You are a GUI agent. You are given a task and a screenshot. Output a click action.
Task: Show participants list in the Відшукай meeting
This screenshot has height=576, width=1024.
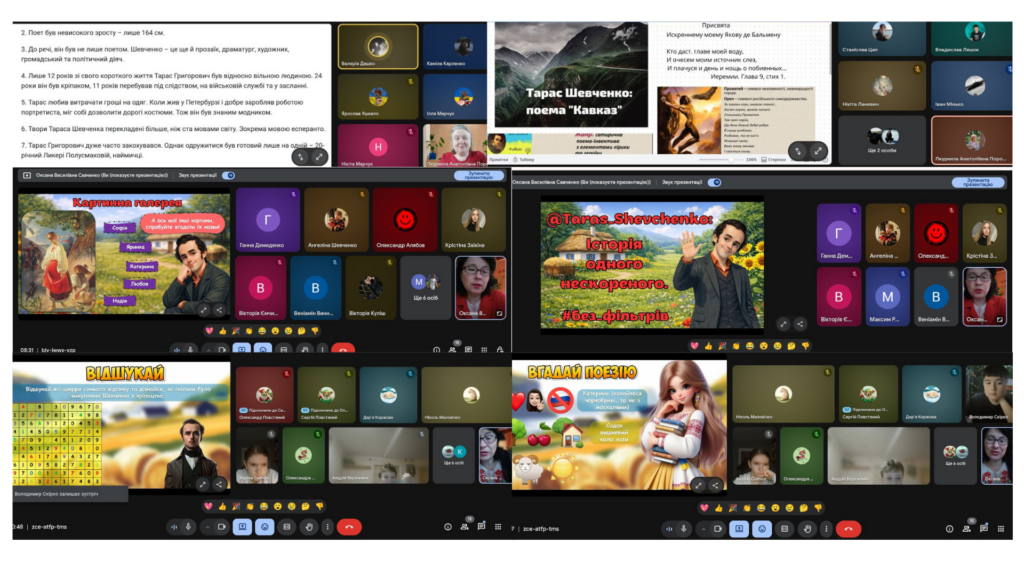point(464,526)
